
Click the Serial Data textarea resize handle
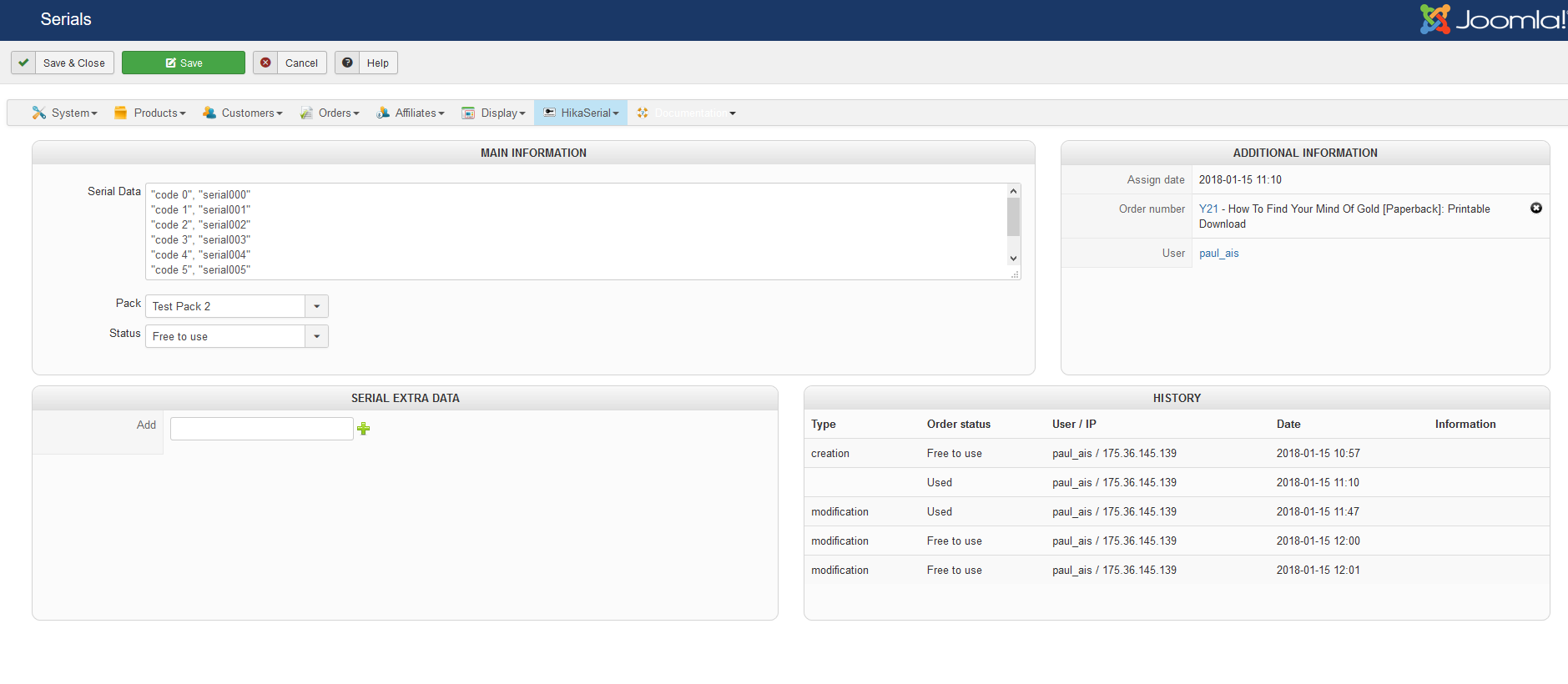pyautogui.click(x=1015, y=274)
